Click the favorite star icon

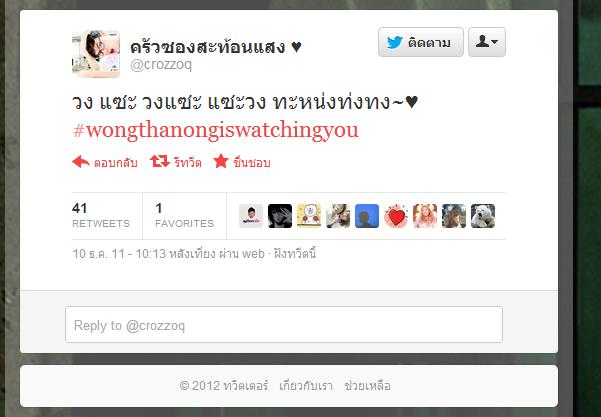(221, 161)
